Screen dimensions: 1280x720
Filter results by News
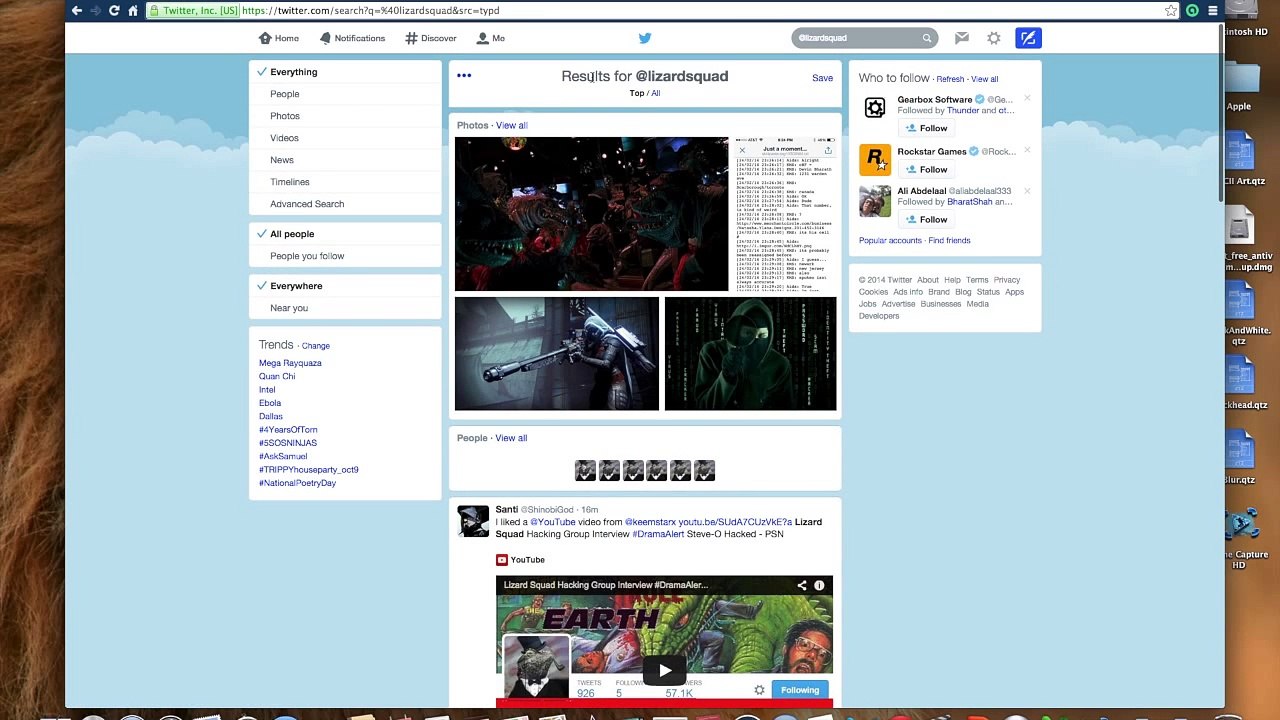pyautogui.click(x=282, y=160)
